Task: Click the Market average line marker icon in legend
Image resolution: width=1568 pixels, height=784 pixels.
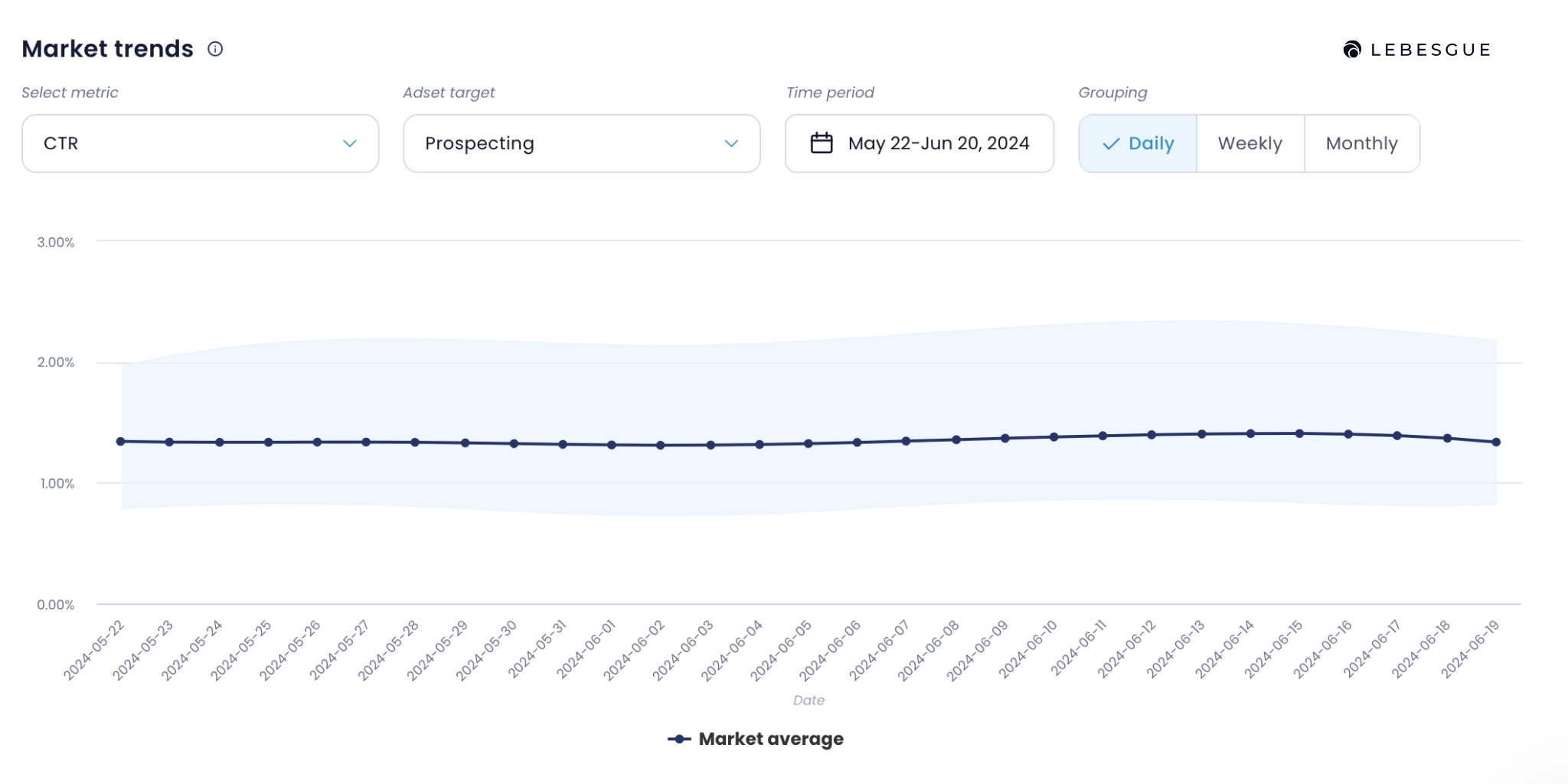Action: (x=681, y=739)
